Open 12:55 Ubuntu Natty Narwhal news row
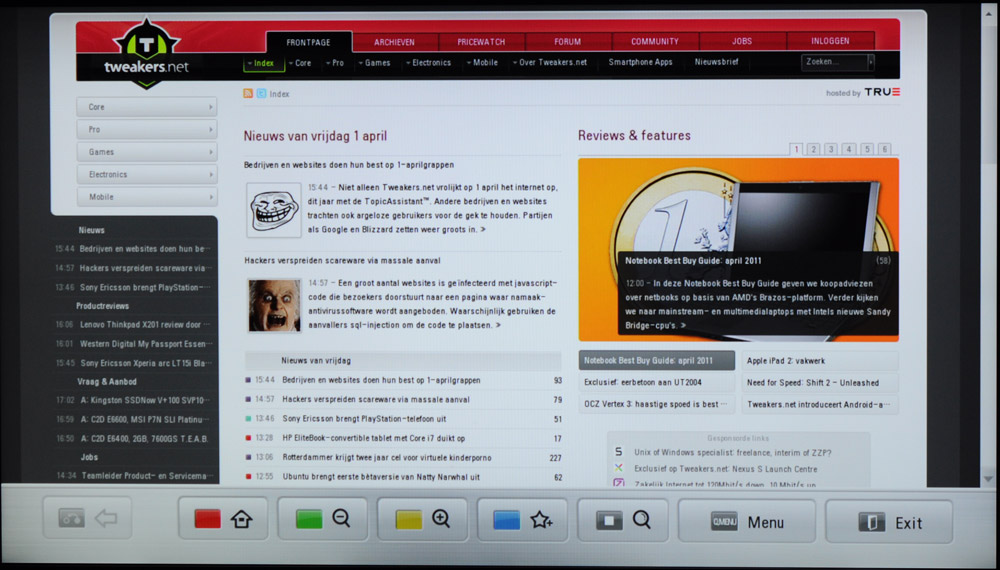 point(403,477)
